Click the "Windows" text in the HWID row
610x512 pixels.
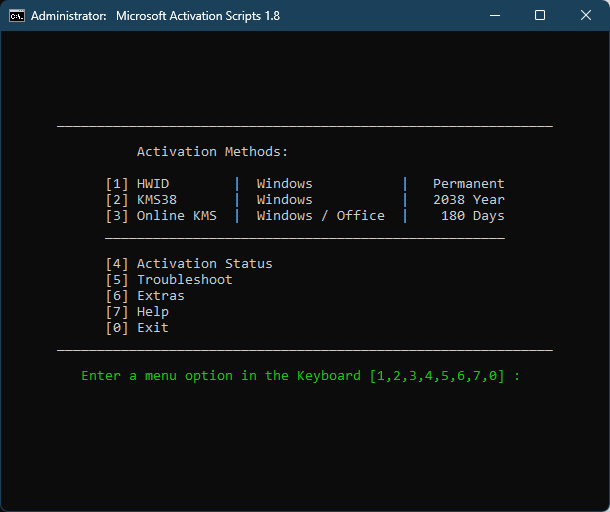pos(284,184)
